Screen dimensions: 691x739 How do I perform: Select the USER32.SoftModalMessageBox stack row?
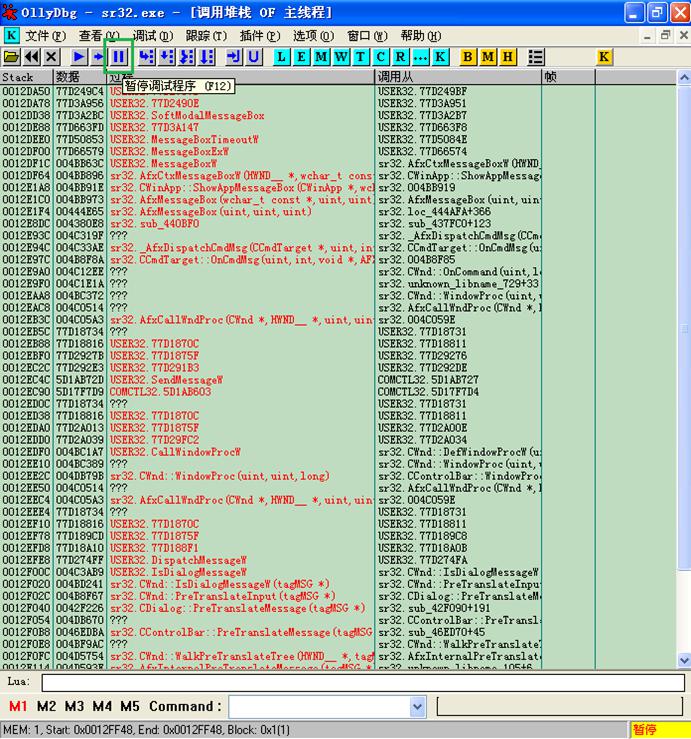tap(338, 115)
